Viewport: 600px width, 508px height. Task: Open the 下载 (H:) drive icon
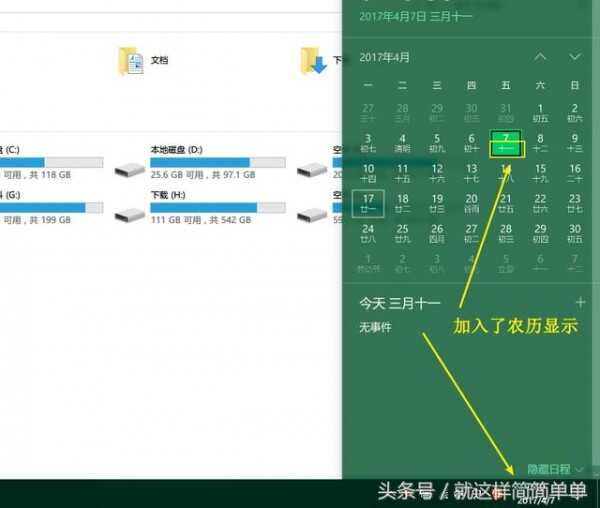click(x=129, y=214)
